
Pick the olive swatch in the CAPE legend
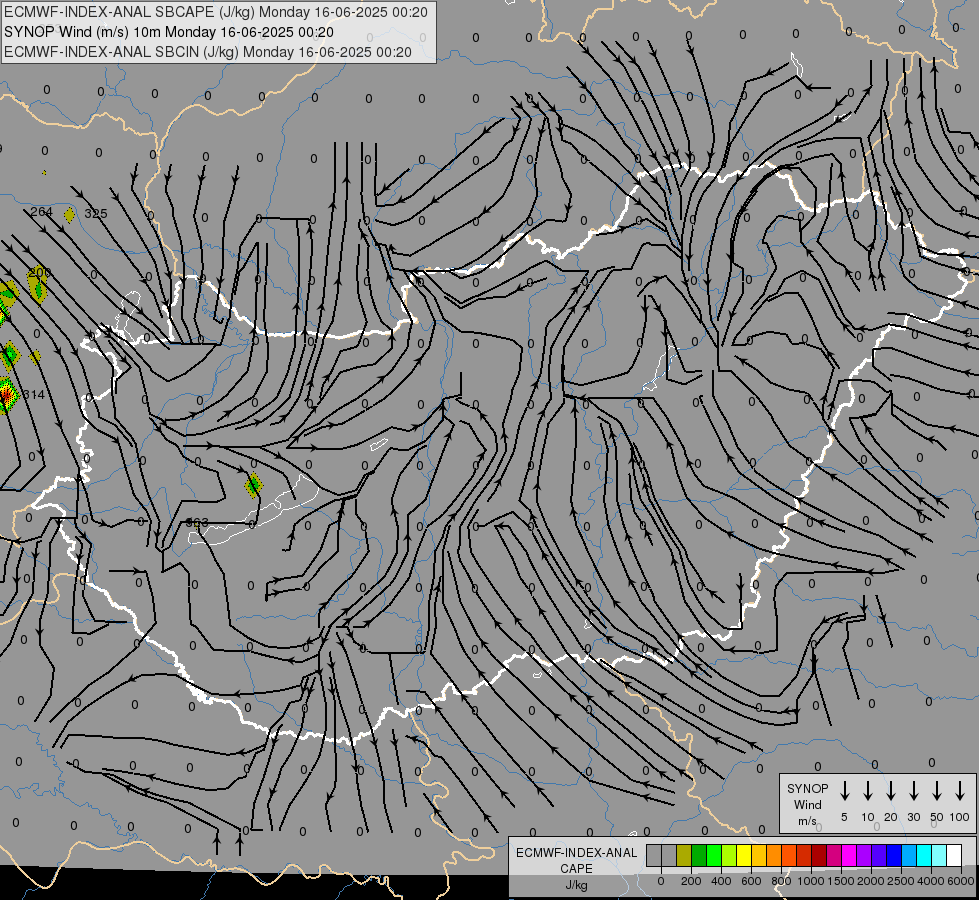tap(684, 855)
